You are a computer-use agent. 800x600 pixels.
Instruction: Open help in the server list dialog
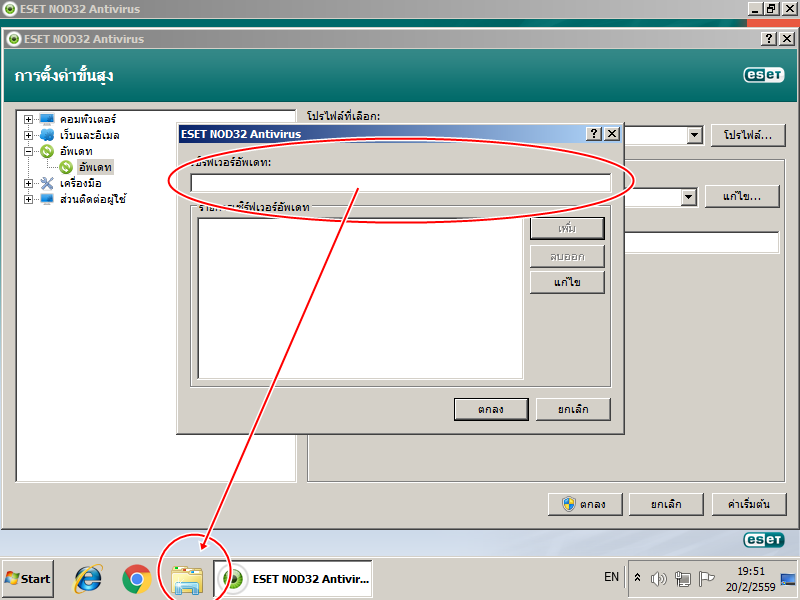(594, 134)
